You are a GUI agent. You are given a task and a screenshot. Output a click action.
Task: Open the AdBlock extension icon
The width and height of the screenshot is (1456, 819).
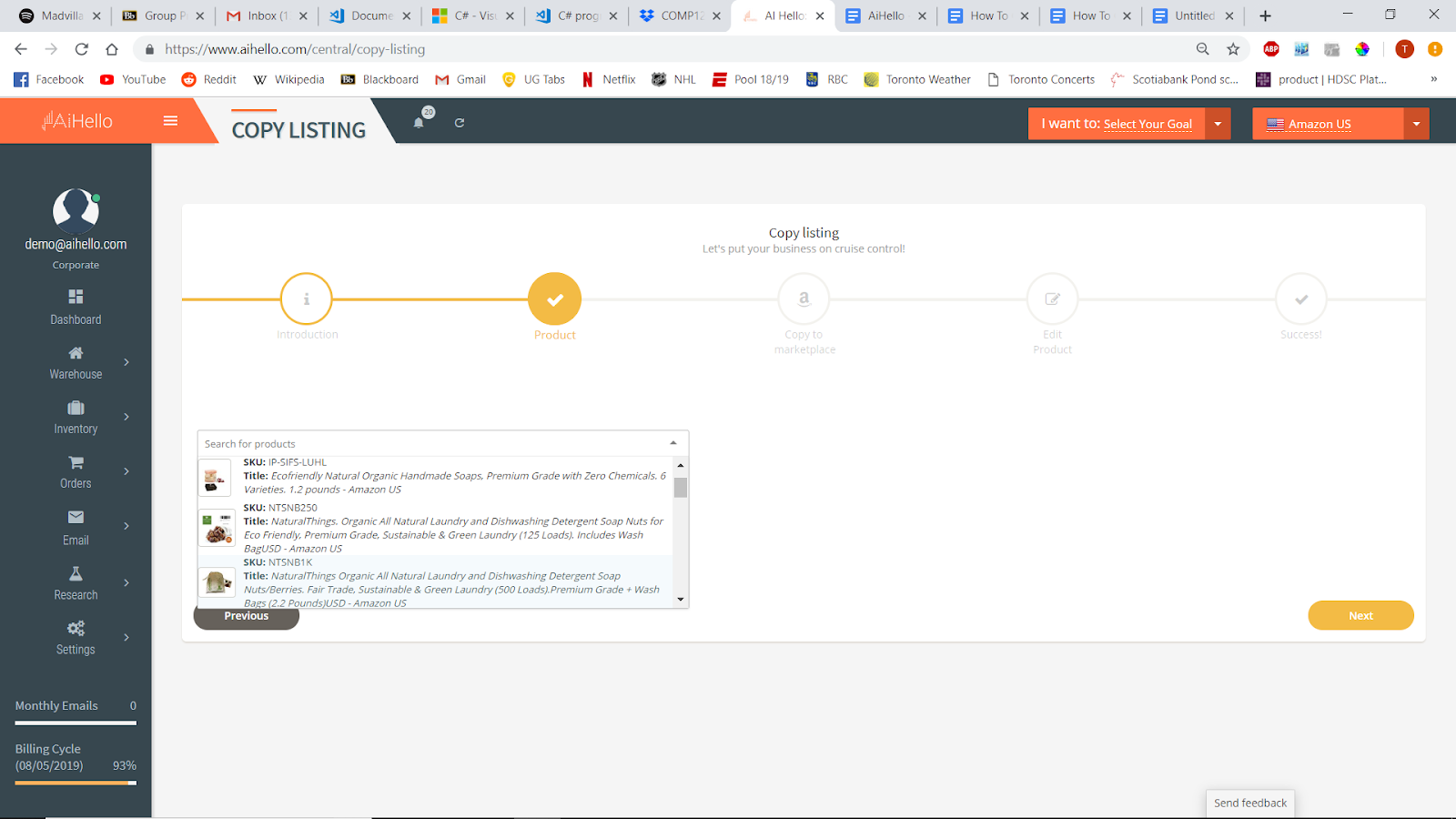[1271, 49]
